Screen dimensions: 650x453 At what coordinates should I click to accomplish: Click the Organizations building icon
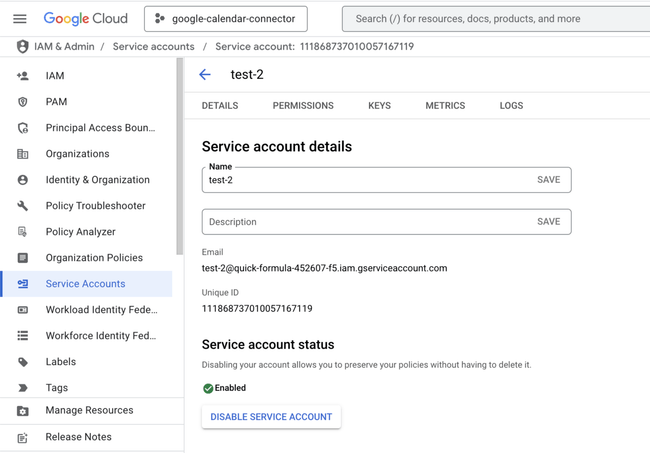(x=23, y=154)
